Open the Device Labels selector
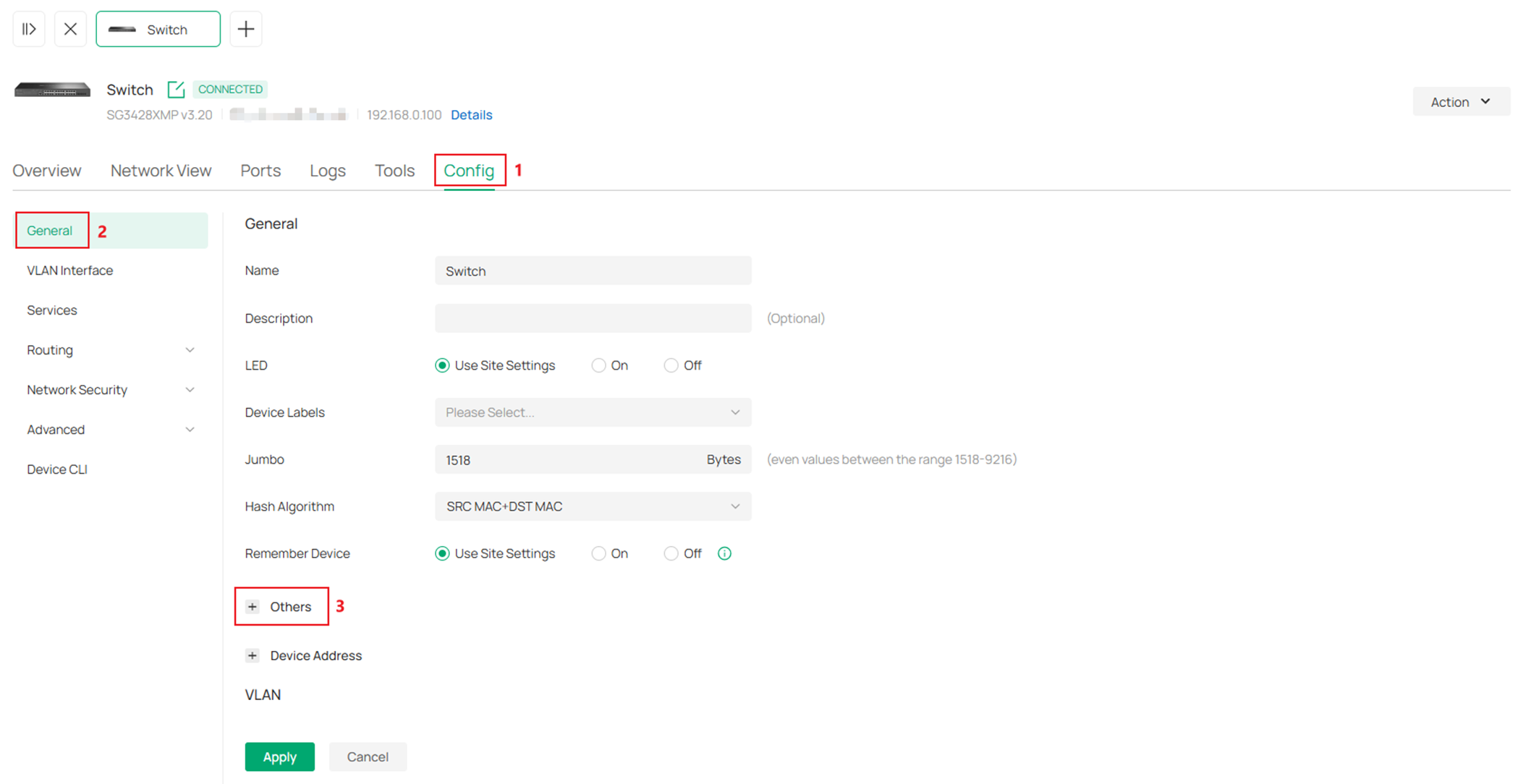Viewport: 1518px width, 784px height. pos(592,412)
